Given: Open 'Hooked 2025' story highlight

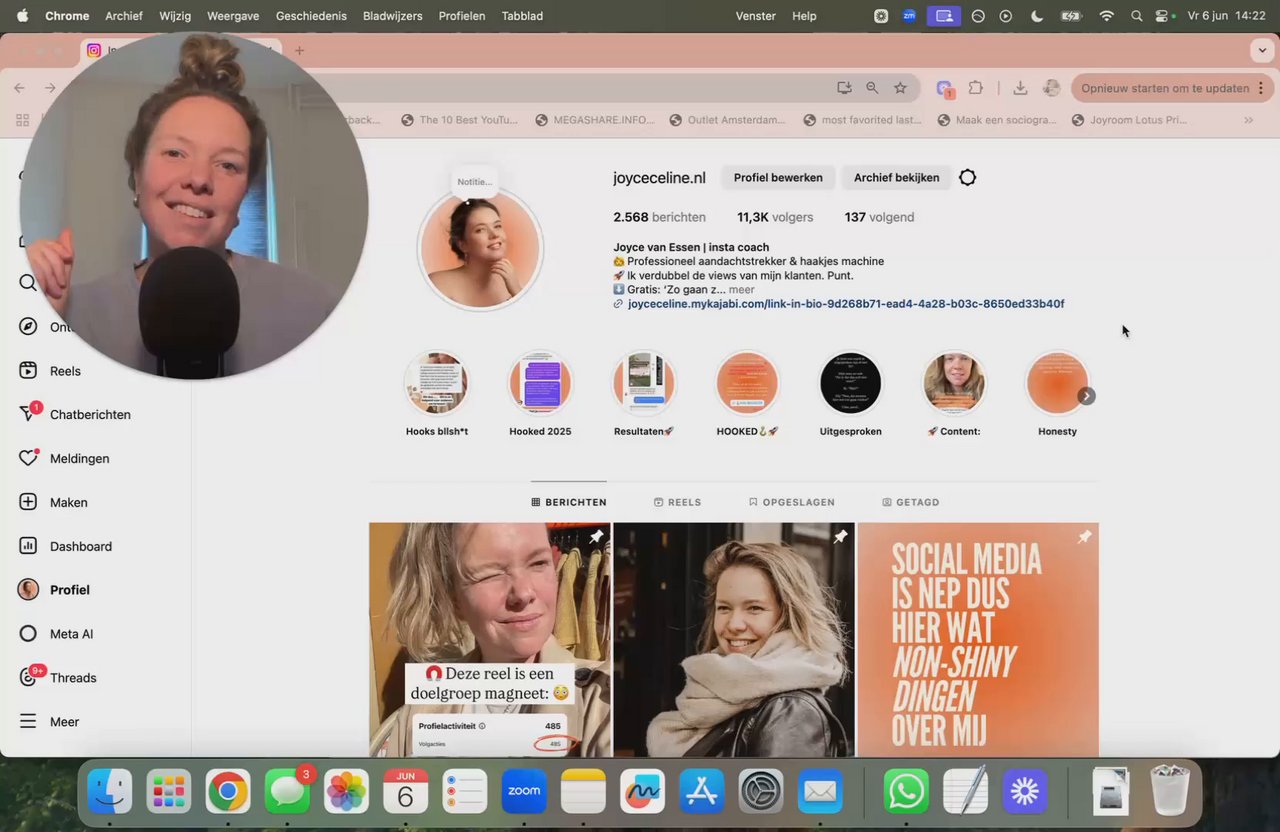Looking at the screenshot, I should (x=540, y=383).
